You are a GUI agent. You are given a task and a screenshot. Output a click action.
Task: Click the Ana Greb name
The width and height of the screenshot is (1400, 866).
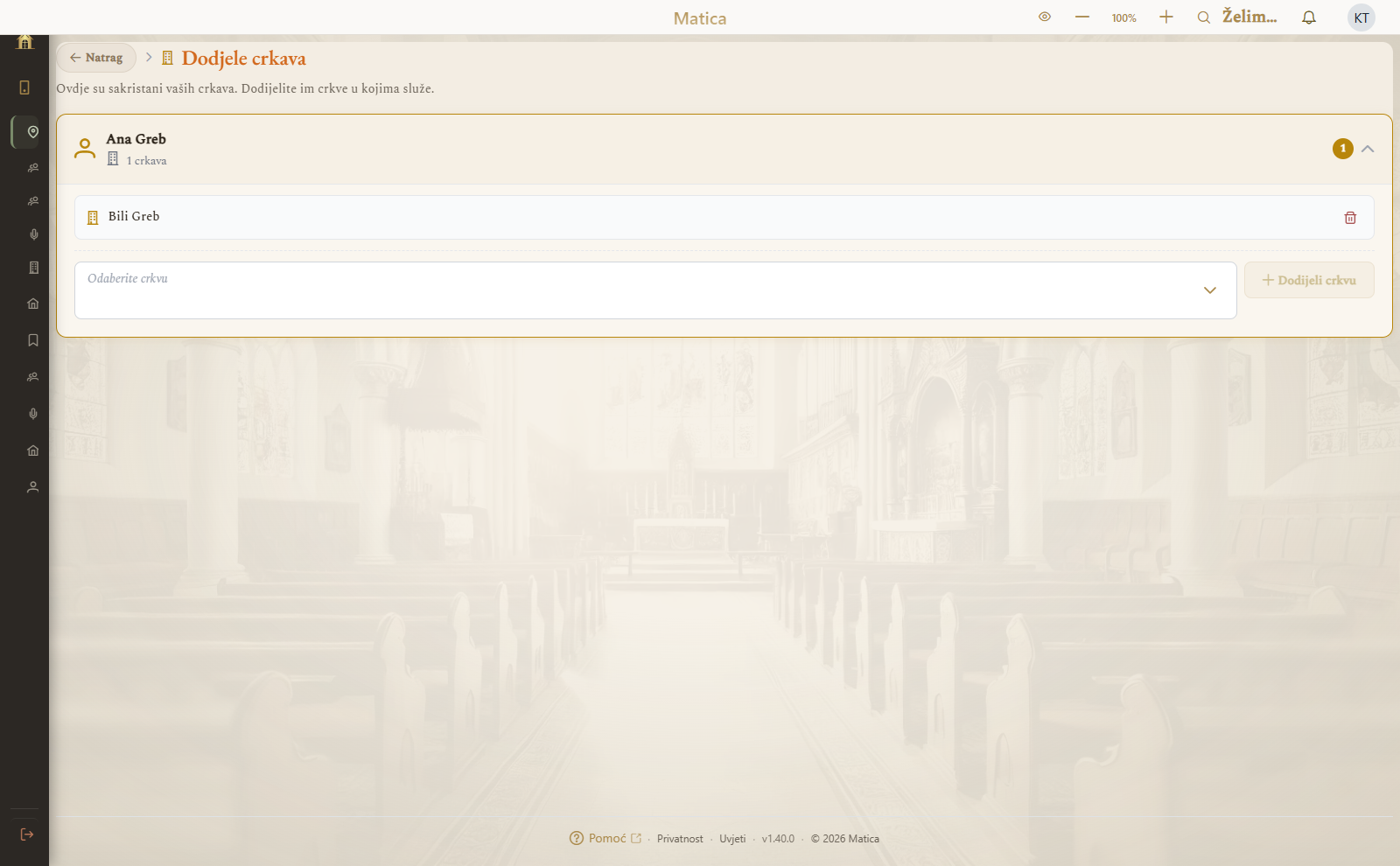136,139
